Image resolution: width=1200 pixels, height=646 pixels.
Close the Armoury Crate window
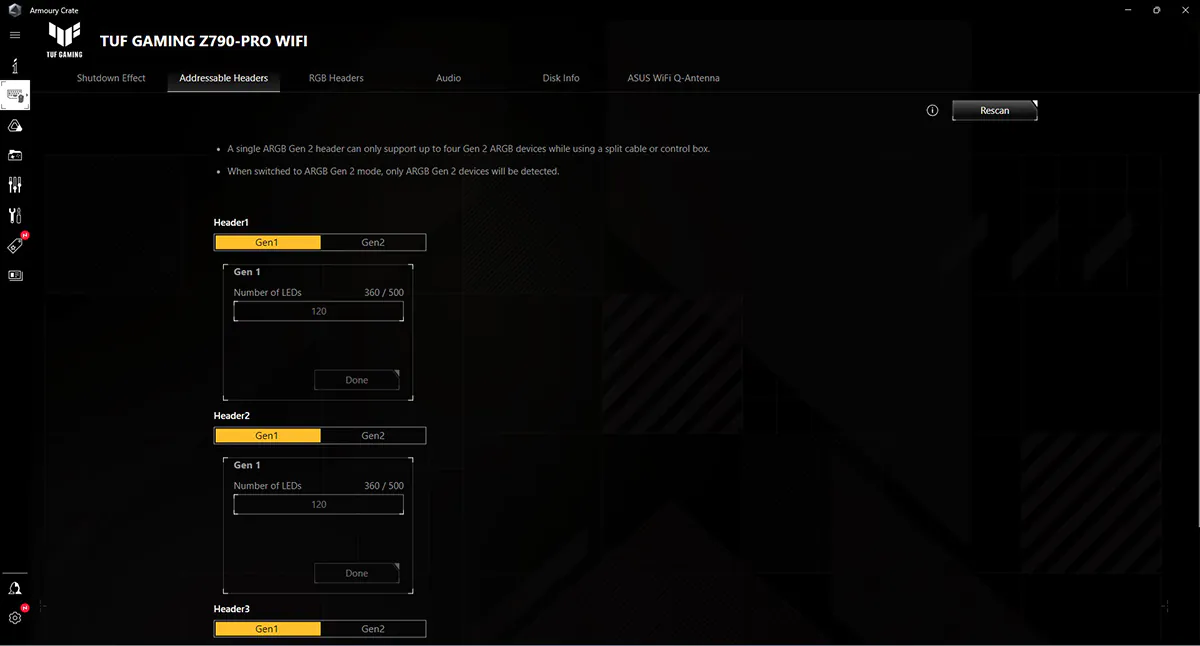point(1185,10)
